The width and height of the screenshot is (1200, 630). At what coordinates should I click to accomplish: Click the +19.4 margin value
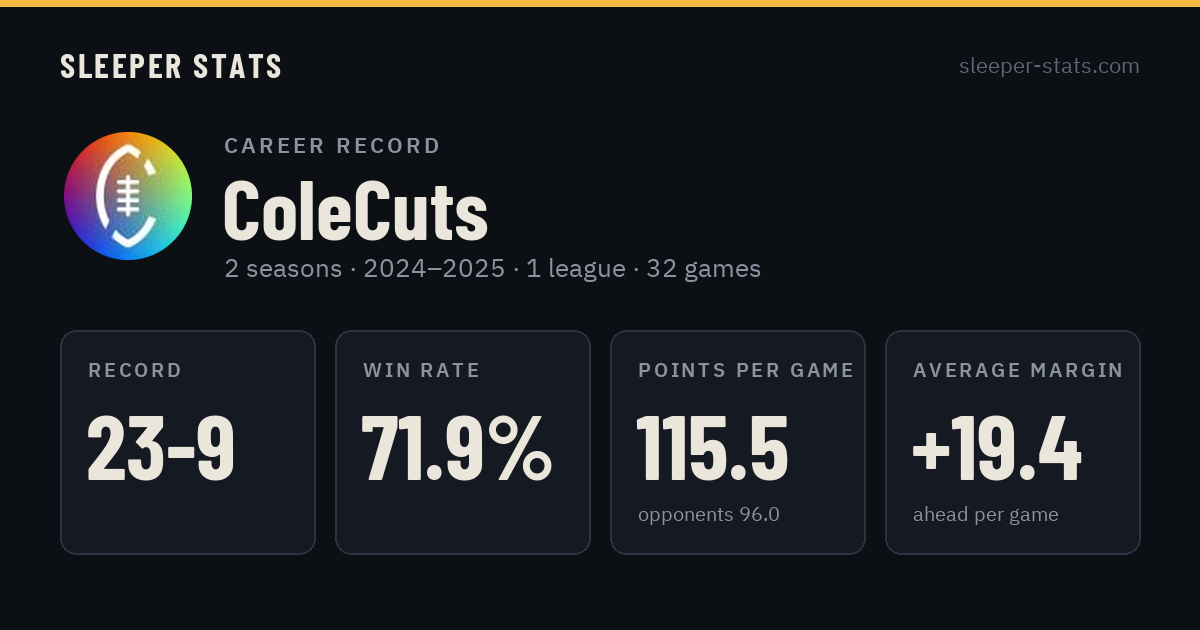click(997, 448)
